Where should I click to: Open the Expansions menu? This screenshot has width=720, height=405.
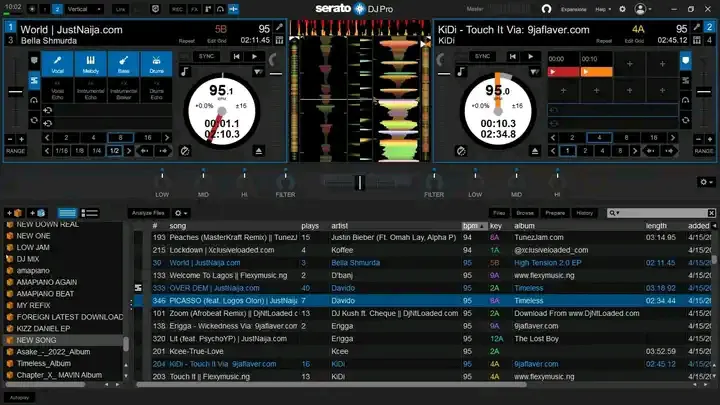pyautogui.click(x=574, y=9)
